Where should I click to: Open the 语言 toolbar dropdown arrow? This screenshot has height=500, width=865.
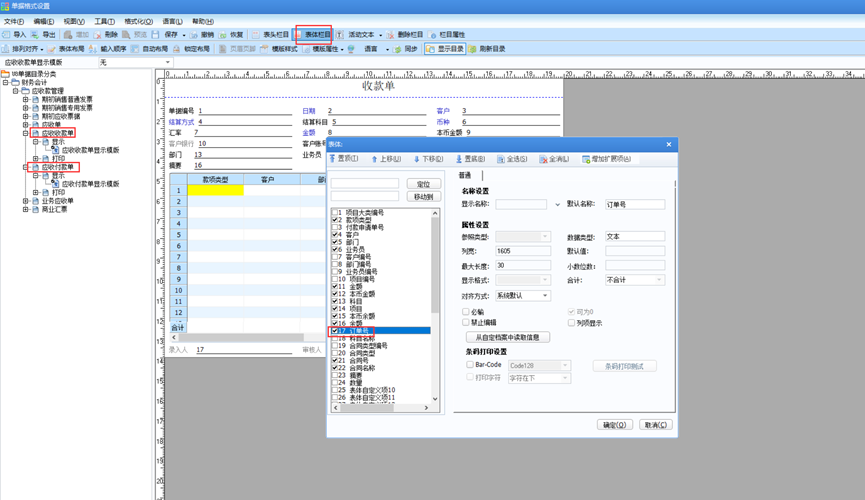pos(387,50)
